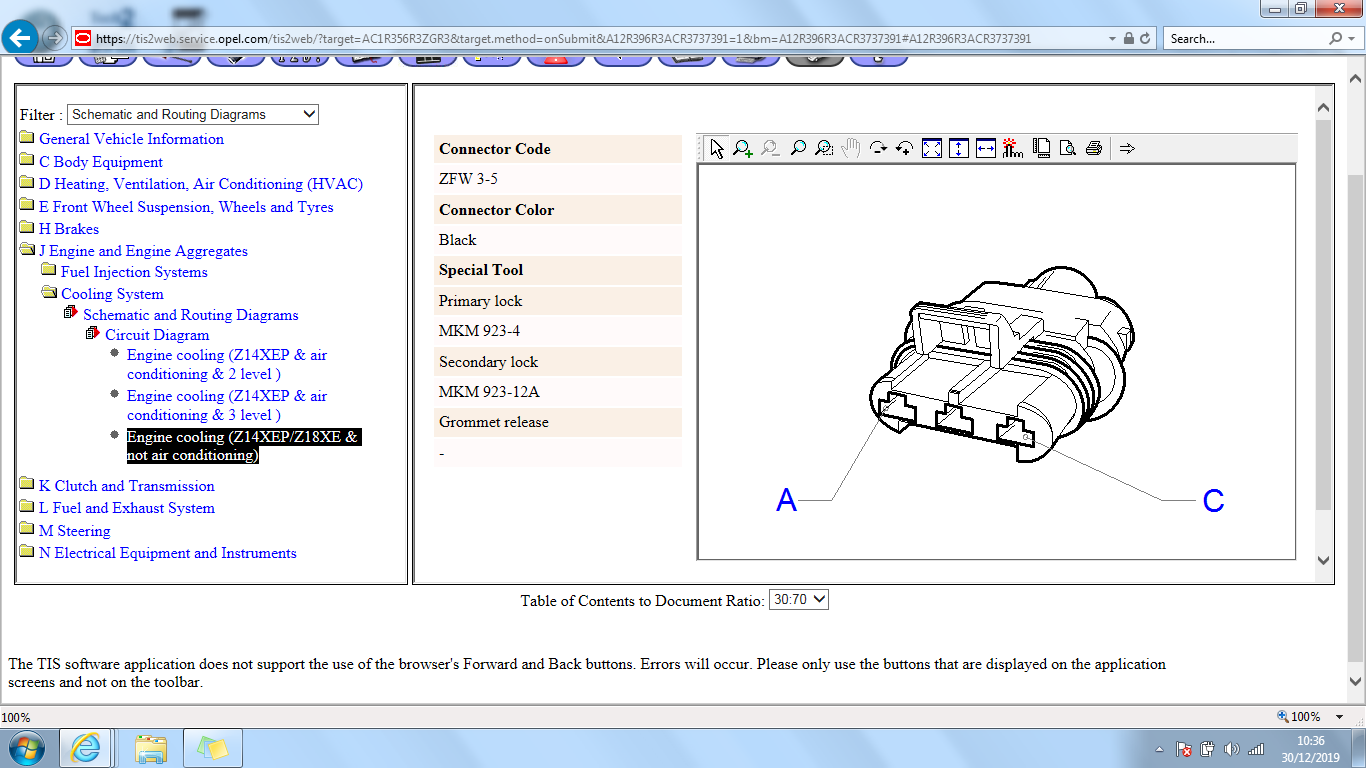
Task: Fit diagram to full window
Action: click(932, 148)
